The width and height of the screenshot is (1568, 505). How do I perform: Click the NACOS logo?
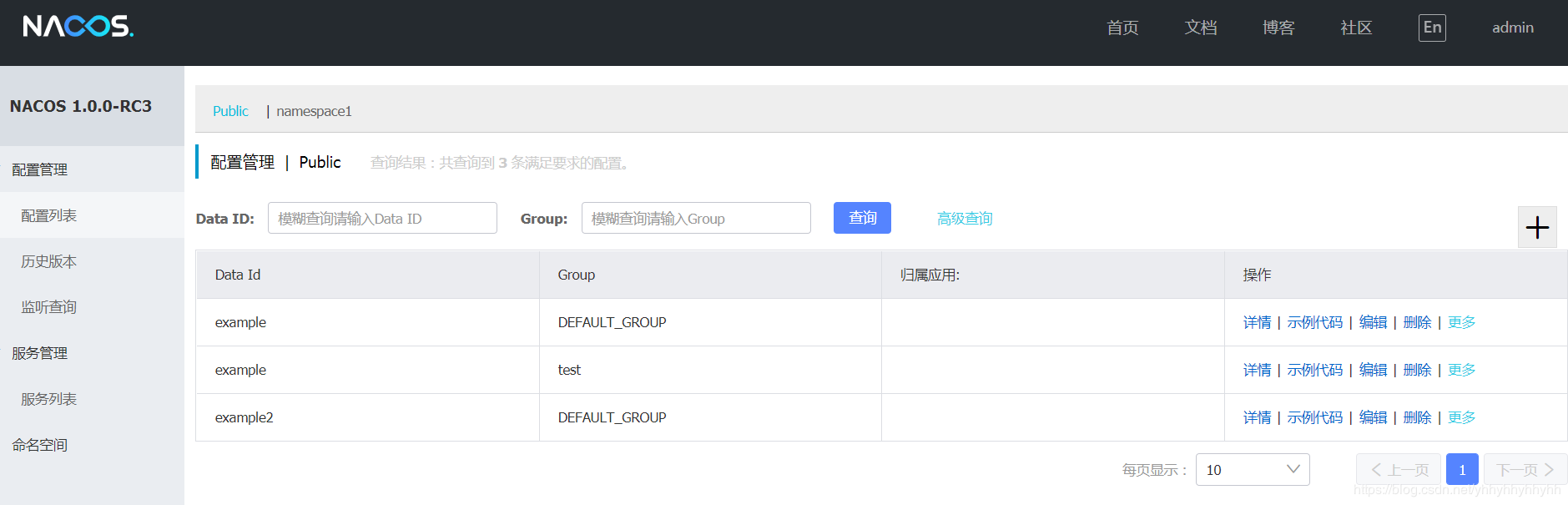78,27
